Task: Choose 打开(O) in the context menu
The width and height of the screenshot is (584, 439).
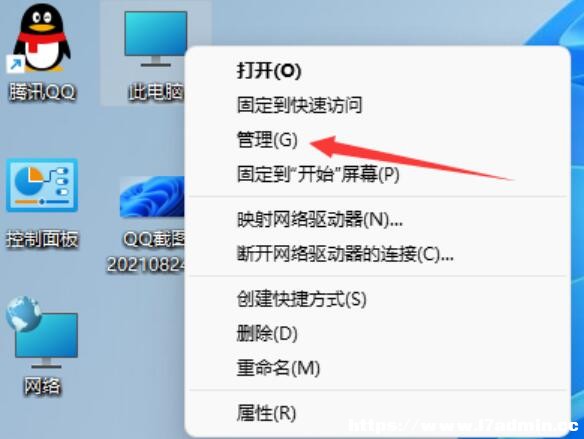Action: pos(269,71)
